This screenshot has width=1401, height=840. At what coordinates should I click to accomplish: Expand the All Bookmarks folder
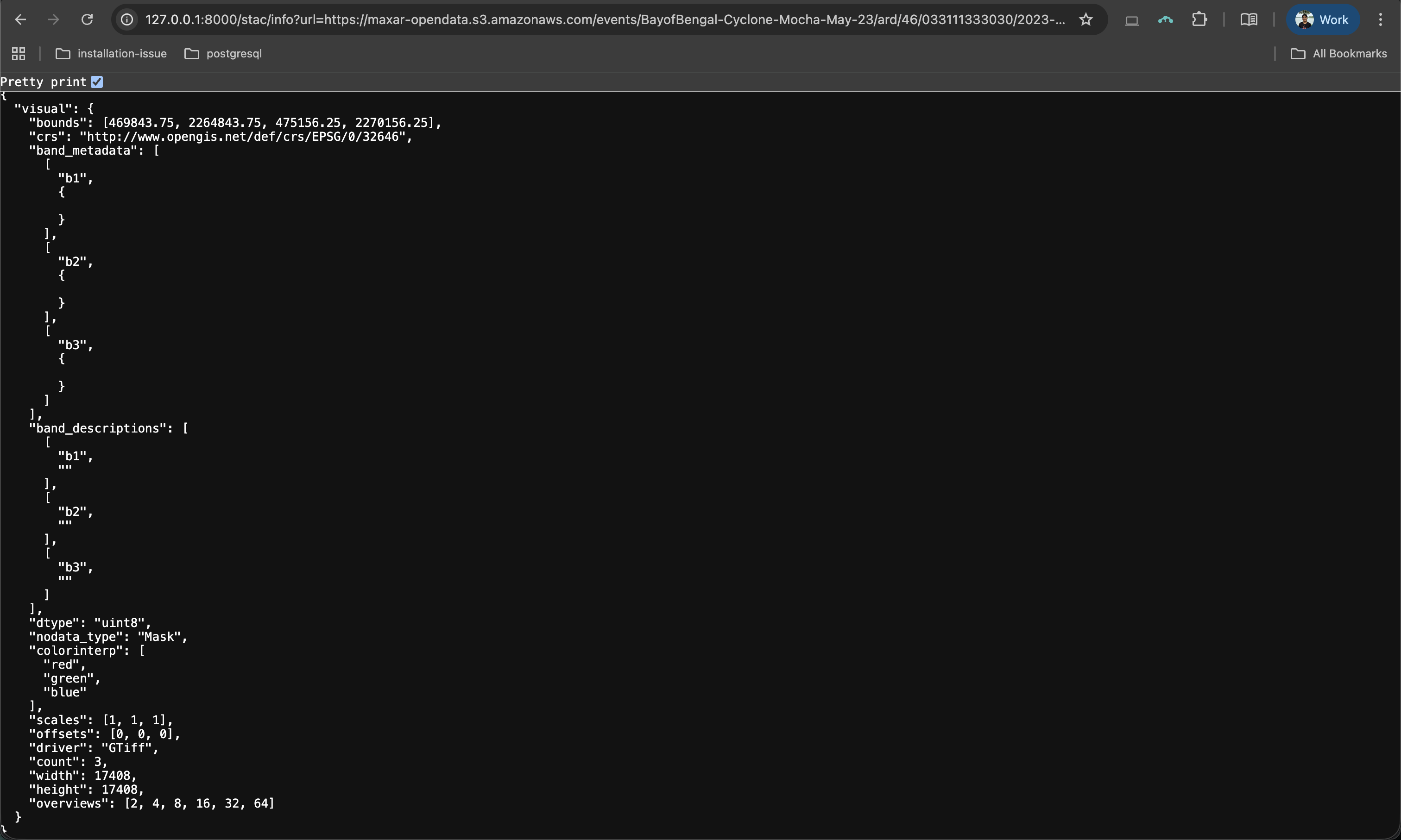(1338, 54)
